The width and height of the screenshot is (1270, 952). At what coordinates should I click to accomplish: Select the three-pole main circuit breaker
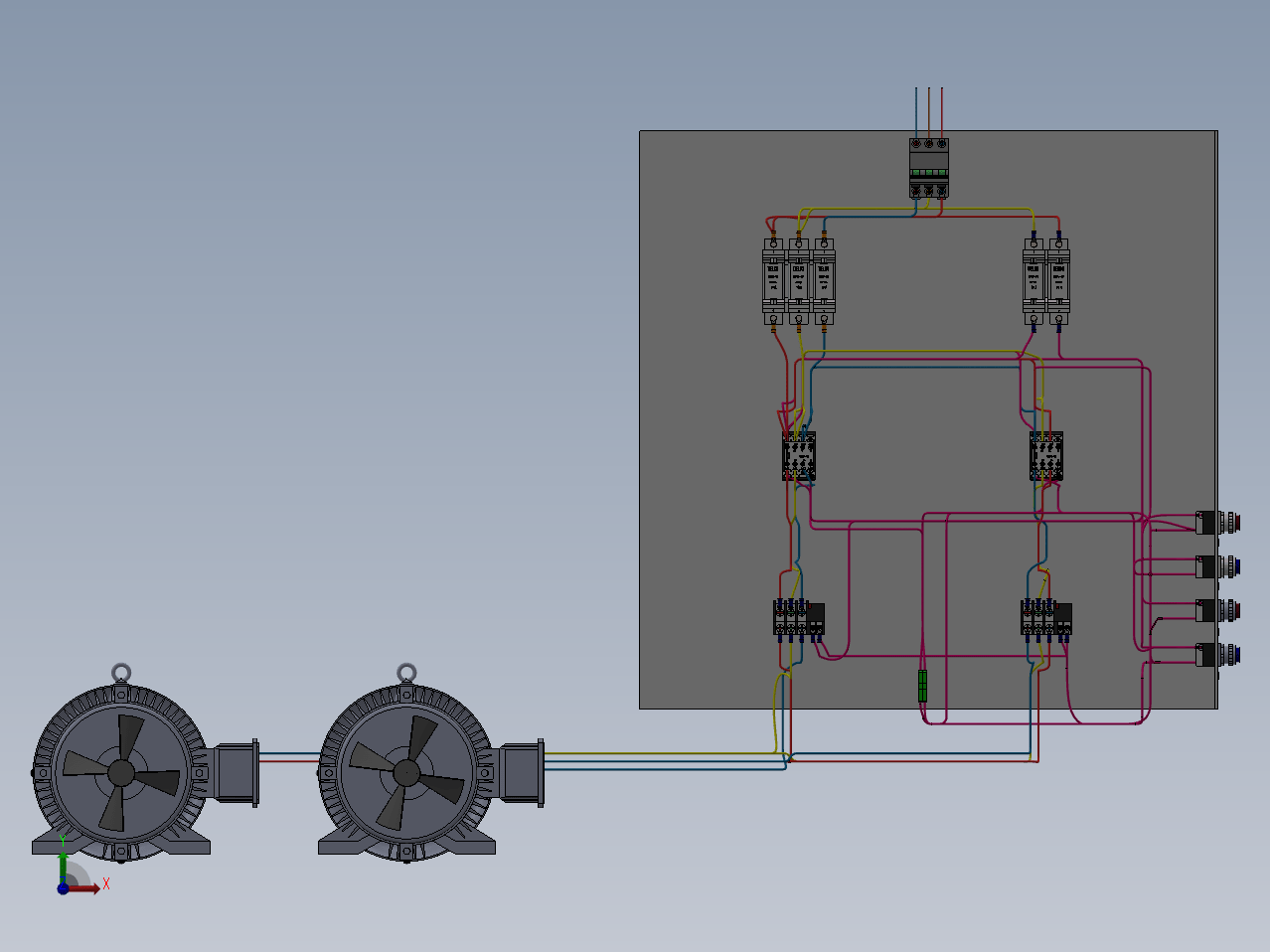(x=929, y=168)
